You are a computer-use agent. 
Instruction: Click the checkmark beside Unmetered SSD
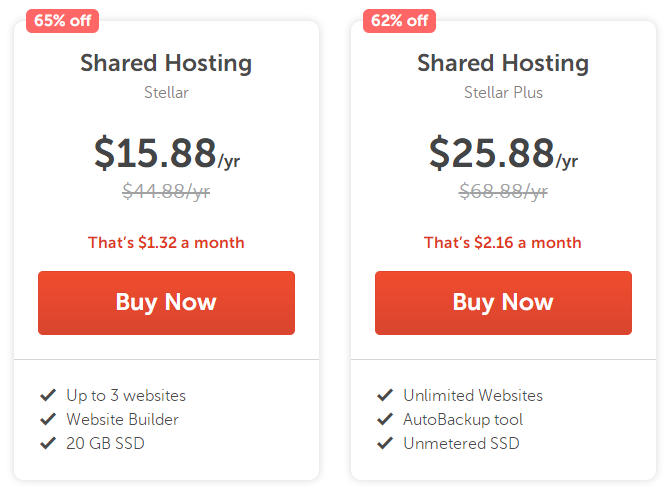coord(384,443)
